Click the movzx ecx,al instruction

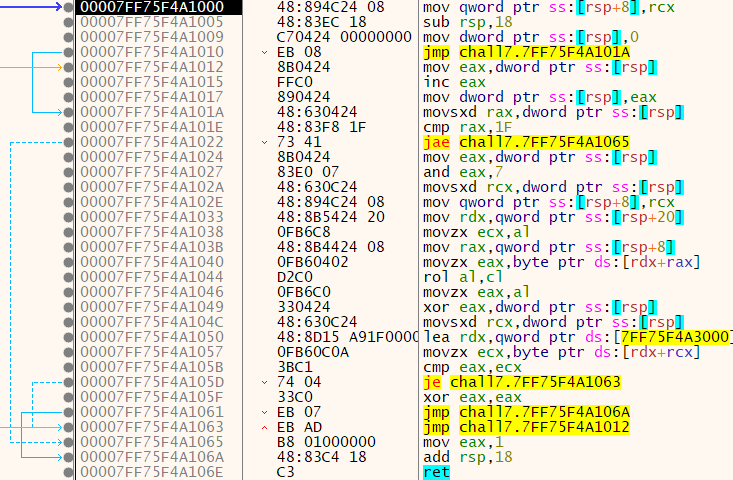pyautogui.click(x=476, y=232)
